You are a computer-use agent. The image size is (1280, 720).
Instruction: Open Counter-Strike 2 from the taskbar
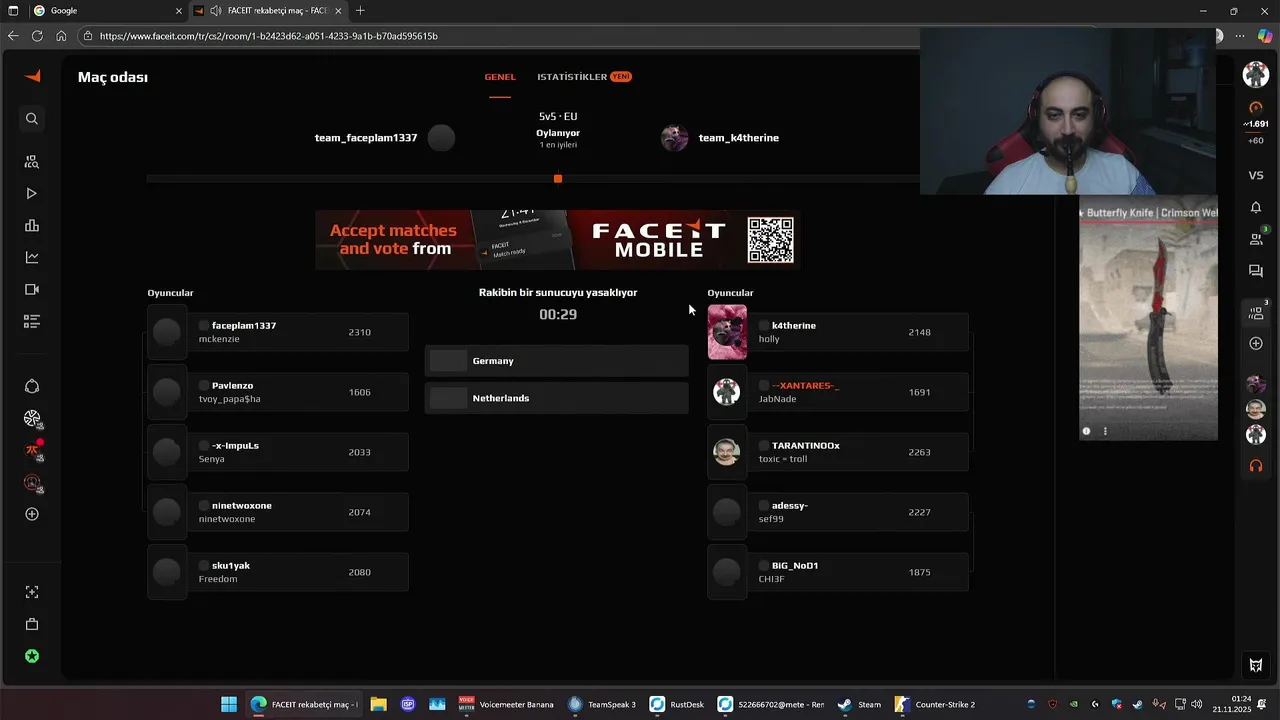click(x=936, y=704)
